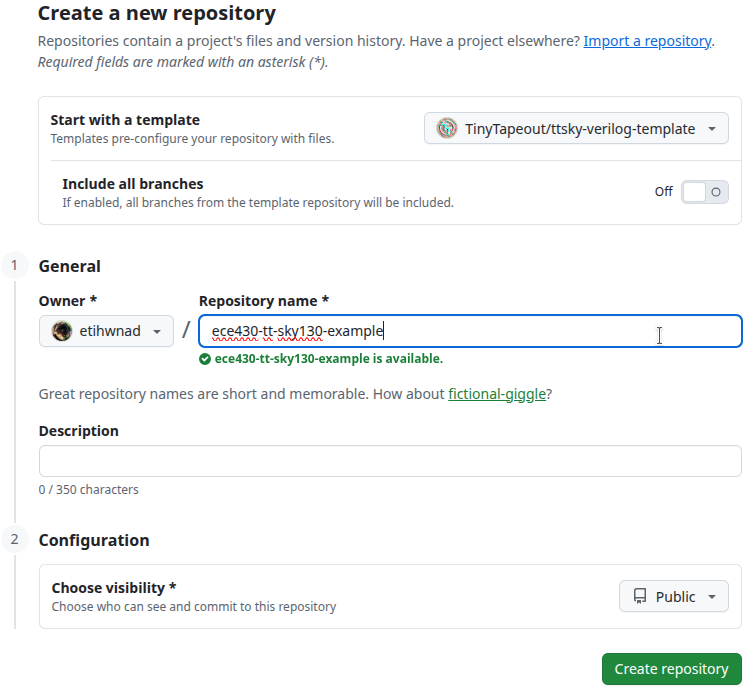This screenshot has height=692, width=747.
Task: Use the suggested fictional-giggle name link
Action: [497, 394]
